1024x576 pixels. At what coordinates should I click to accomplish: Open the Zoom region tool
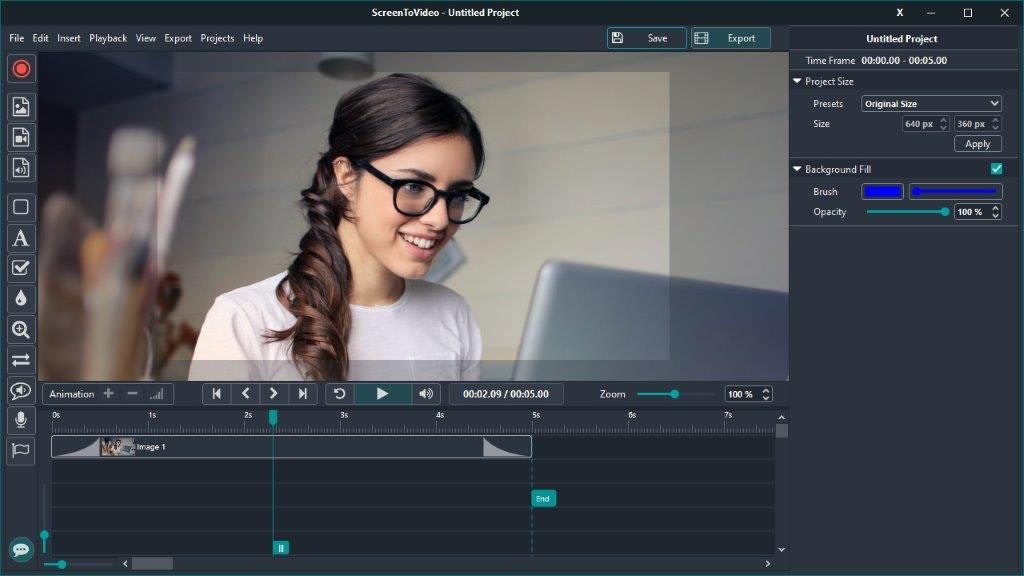point(21,329)
